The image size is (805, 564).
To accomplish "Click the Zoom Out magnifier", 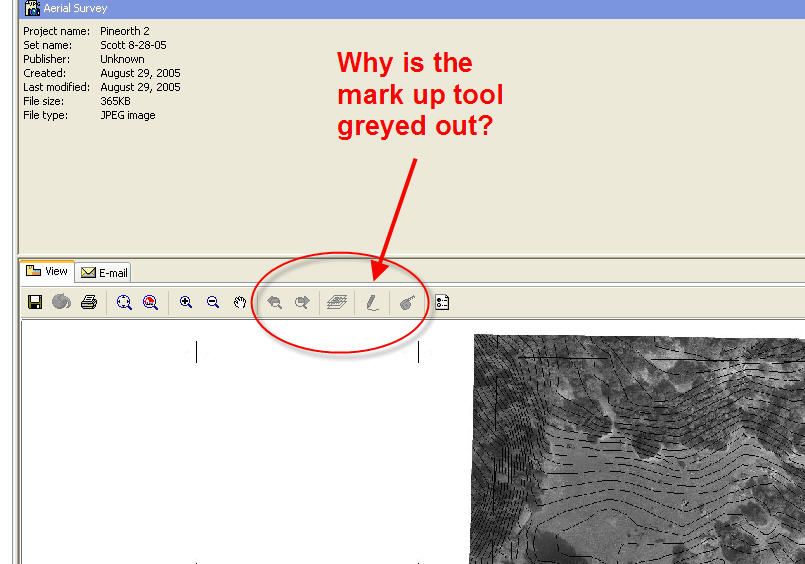I will pos(213,302).
